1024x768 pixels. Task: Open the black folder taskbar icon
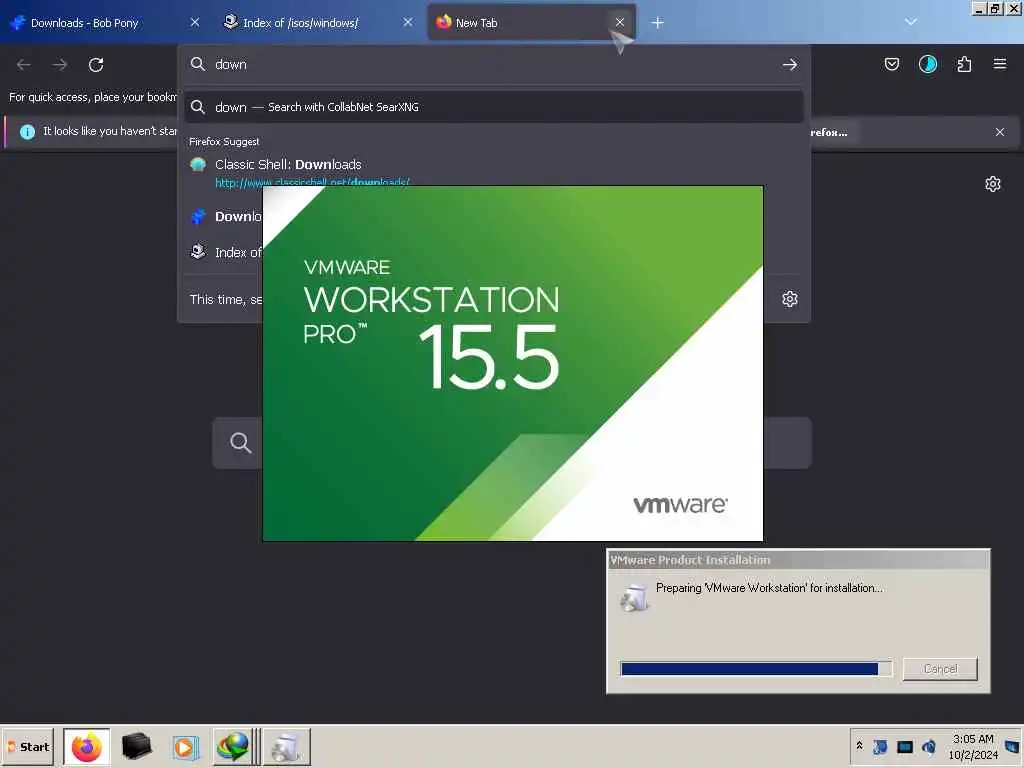[136, 746]
